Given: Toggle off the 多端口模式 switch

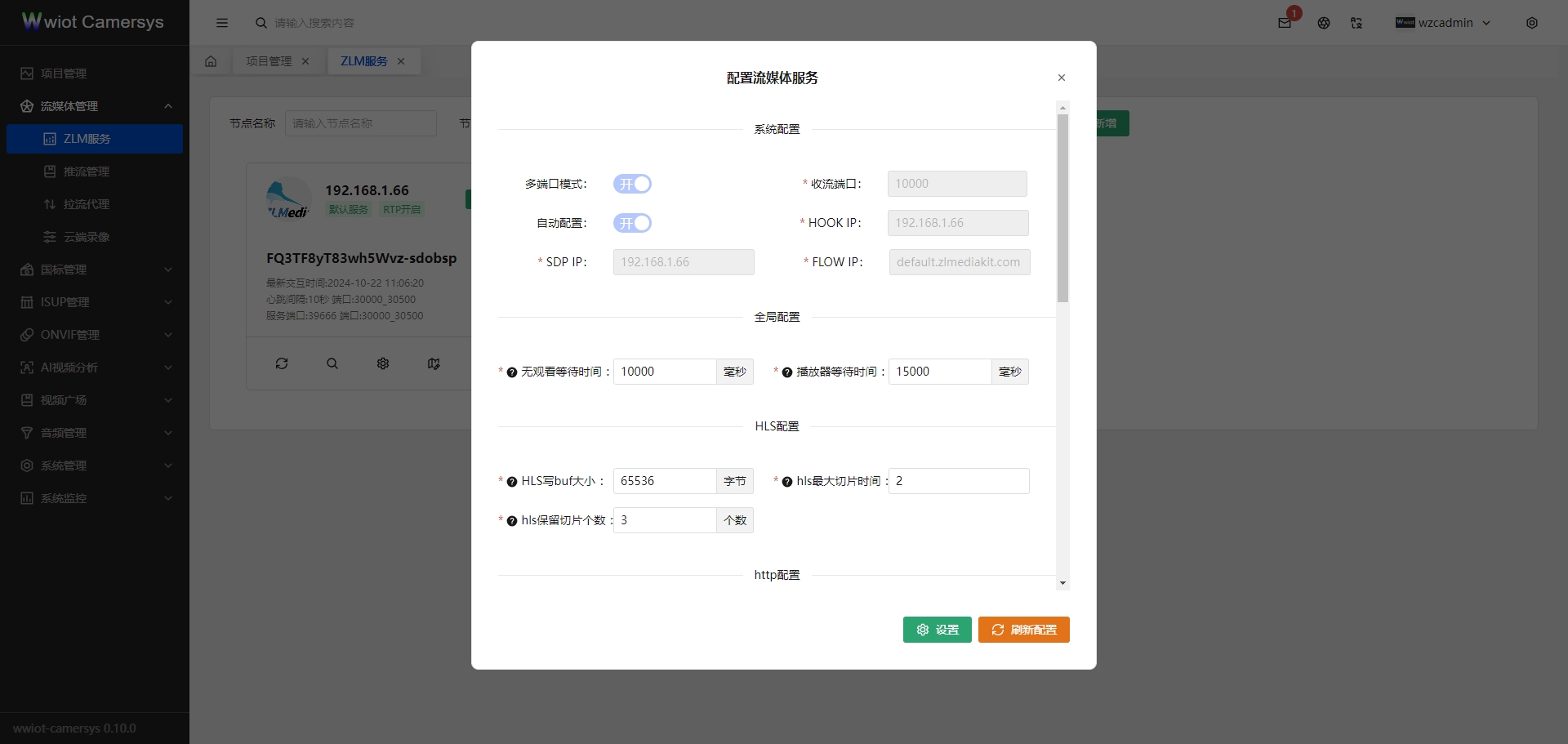Looking at the screenshot, I should pos(631,184).
